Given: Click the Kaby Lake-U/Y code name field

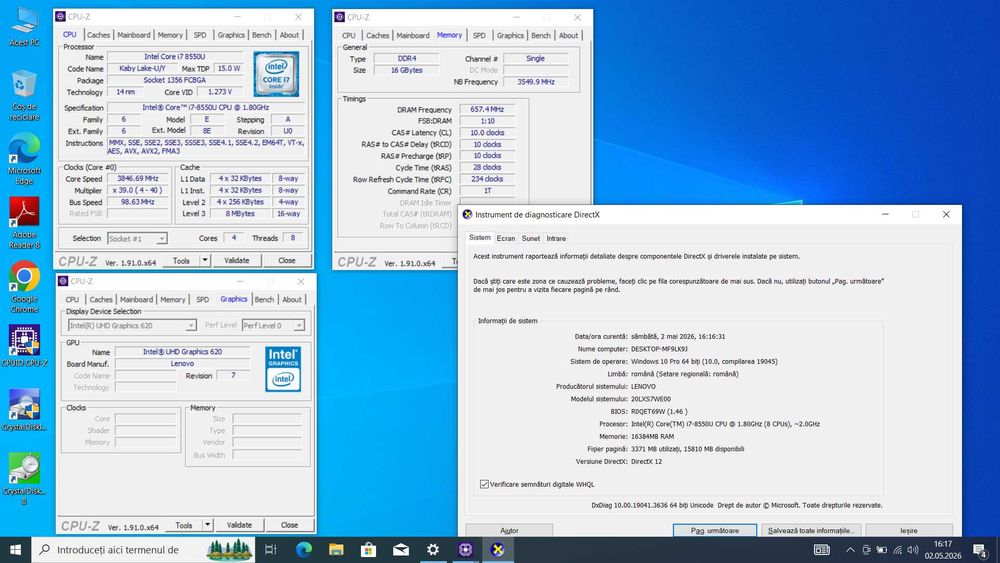Looking at the screenshot, I should click(142, 68).
